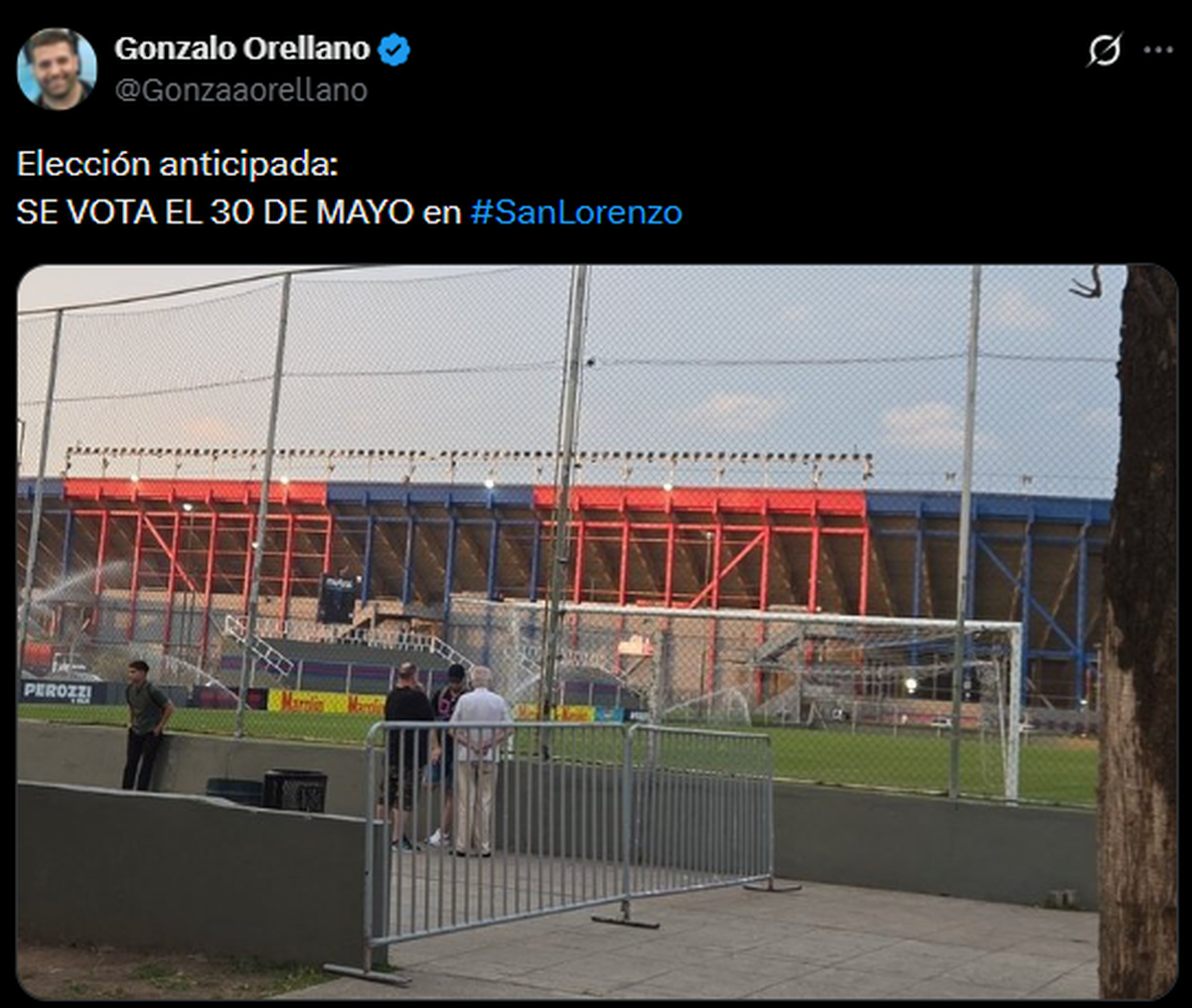Open the #SanLorenzo hashtag
Viewport: 1192px width, 1008px height.
(576, 213)
